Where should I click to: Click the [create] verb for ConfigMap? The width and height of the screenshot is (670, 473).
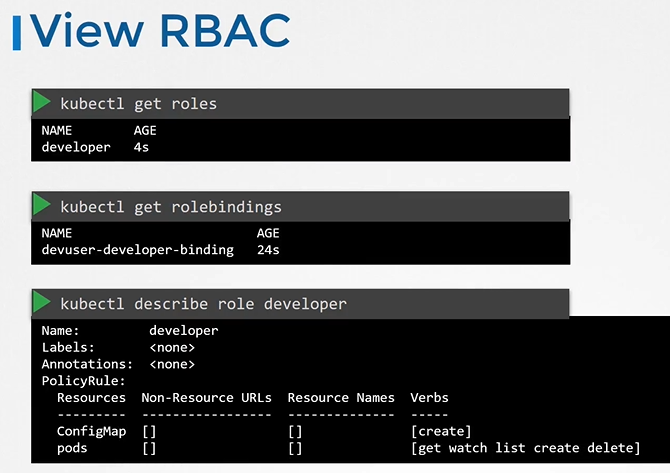point(440,431)
